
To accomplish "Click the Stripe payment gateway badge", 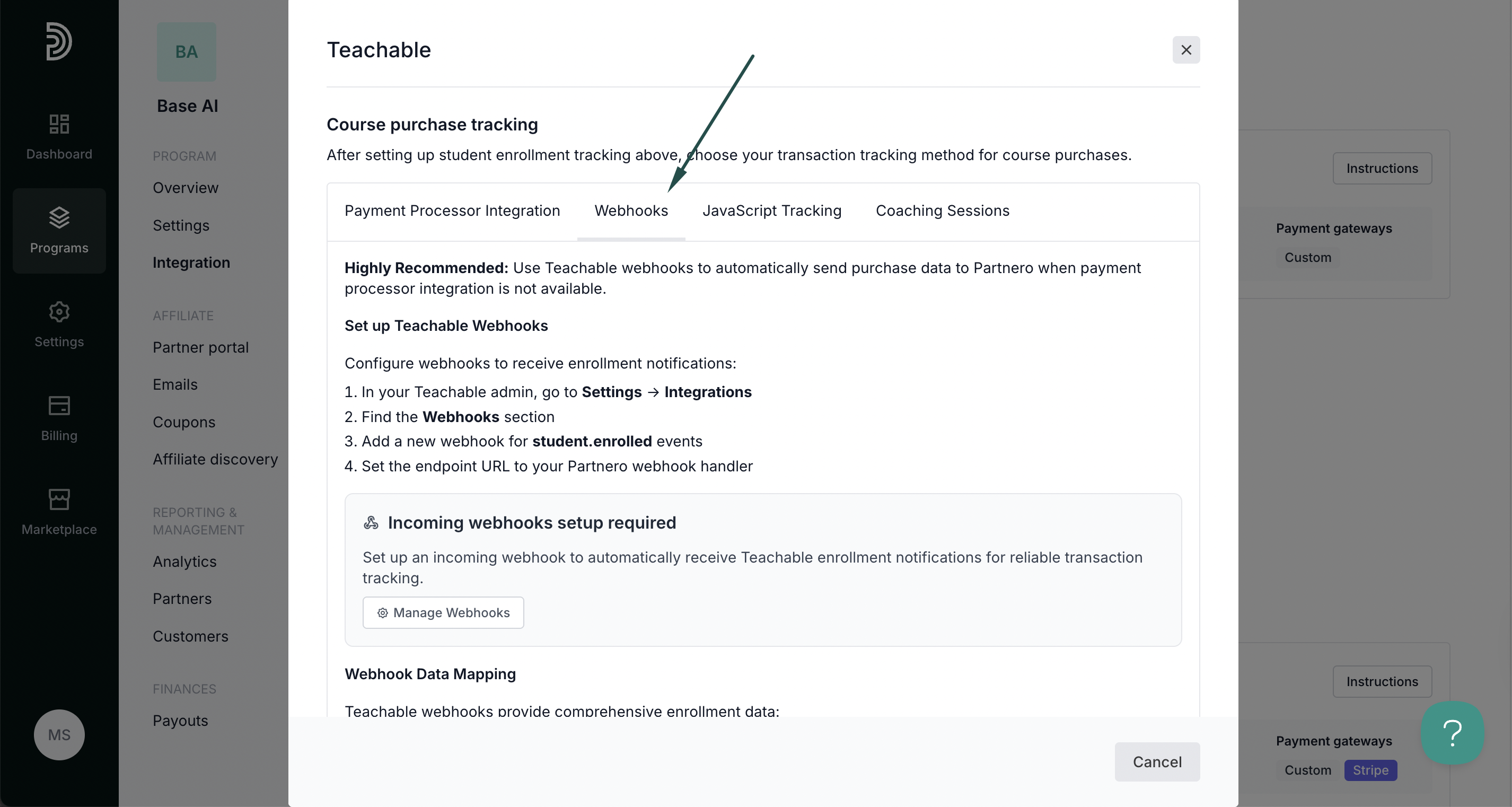I will (x=1370, y=770).
